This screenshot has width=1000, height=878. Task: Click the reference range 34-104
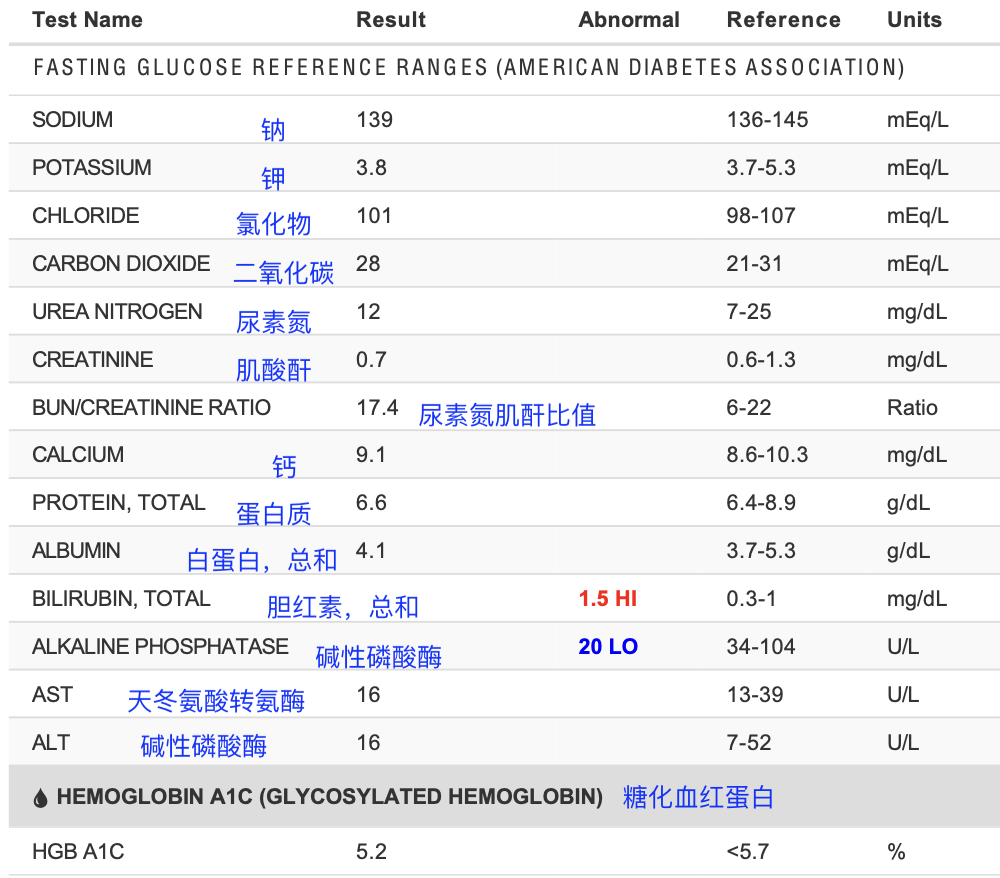pyautogui.click(x=761, y=647)
